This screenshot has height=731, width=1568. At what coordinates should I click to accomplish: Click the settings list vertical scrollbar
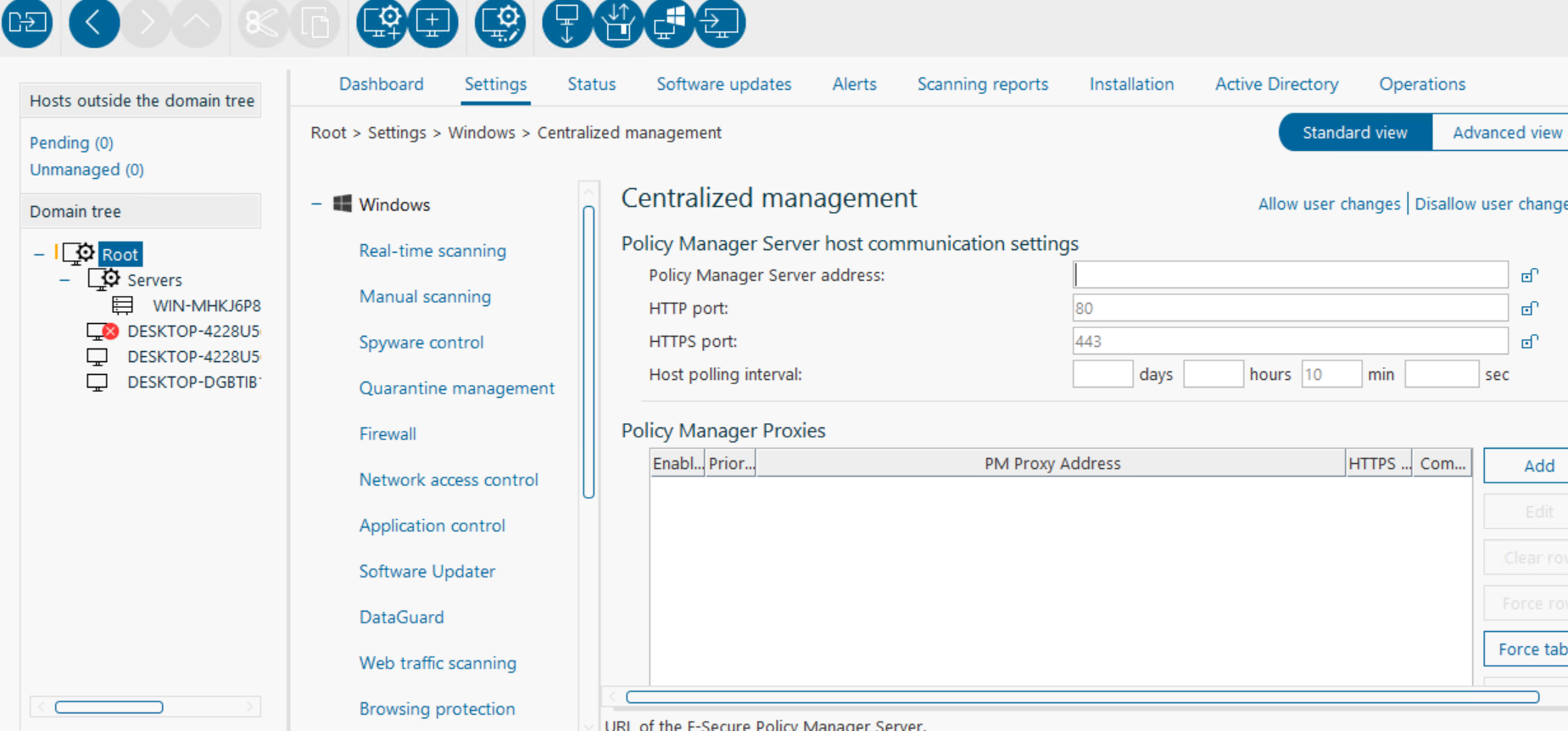(x=589, y=352)
